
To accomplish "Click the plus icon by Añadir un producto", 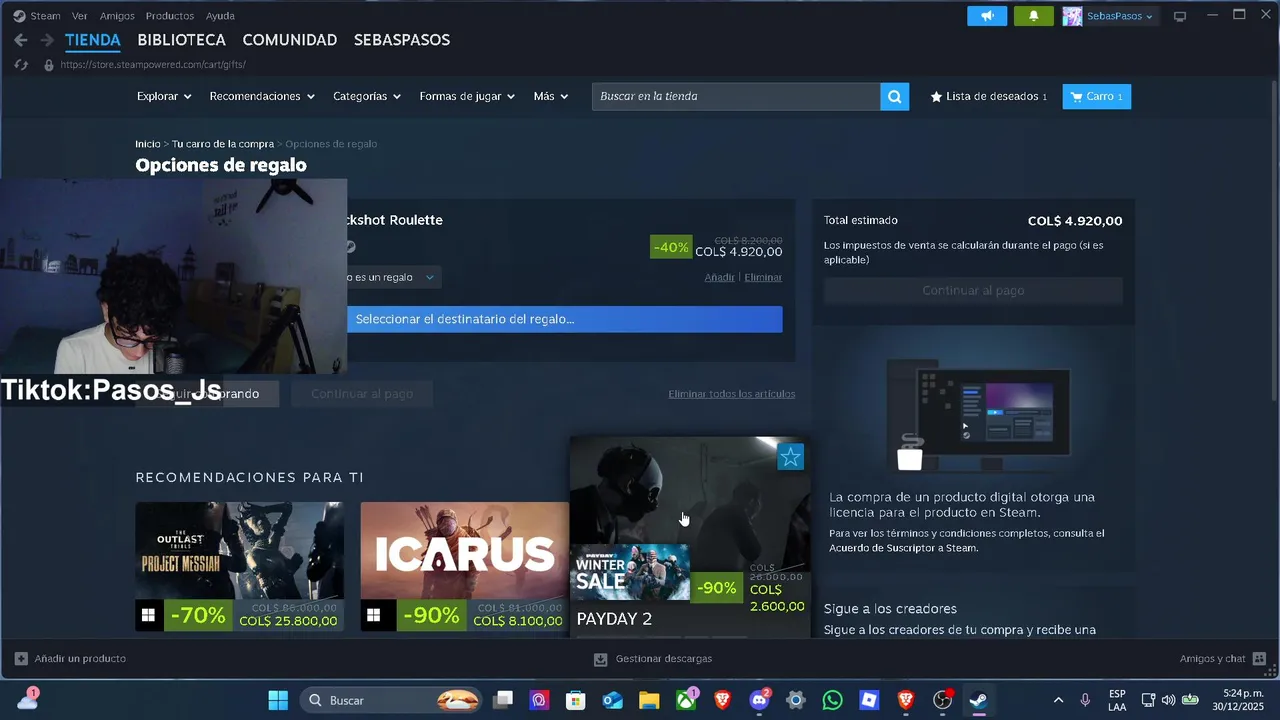I will point(21,659).
